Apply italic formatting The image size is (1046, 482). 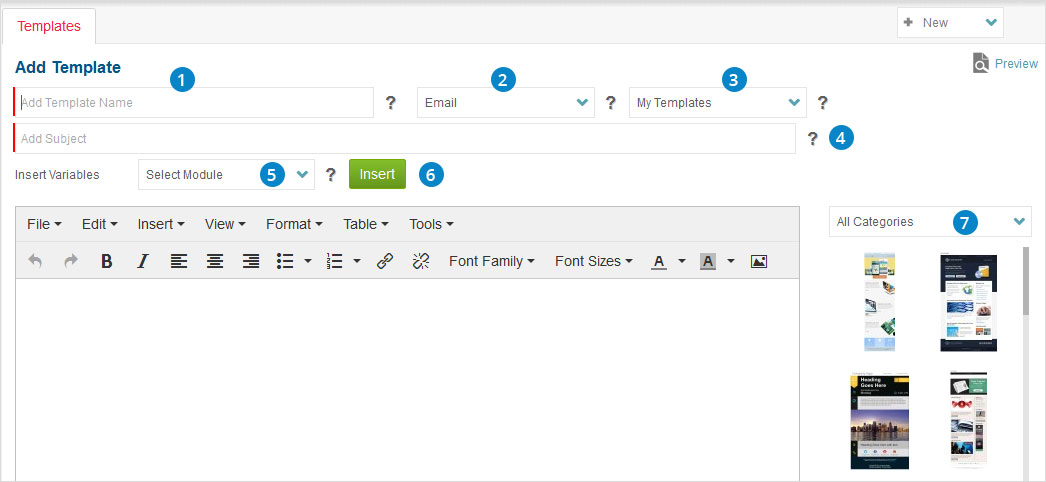(x=142, y=261)
